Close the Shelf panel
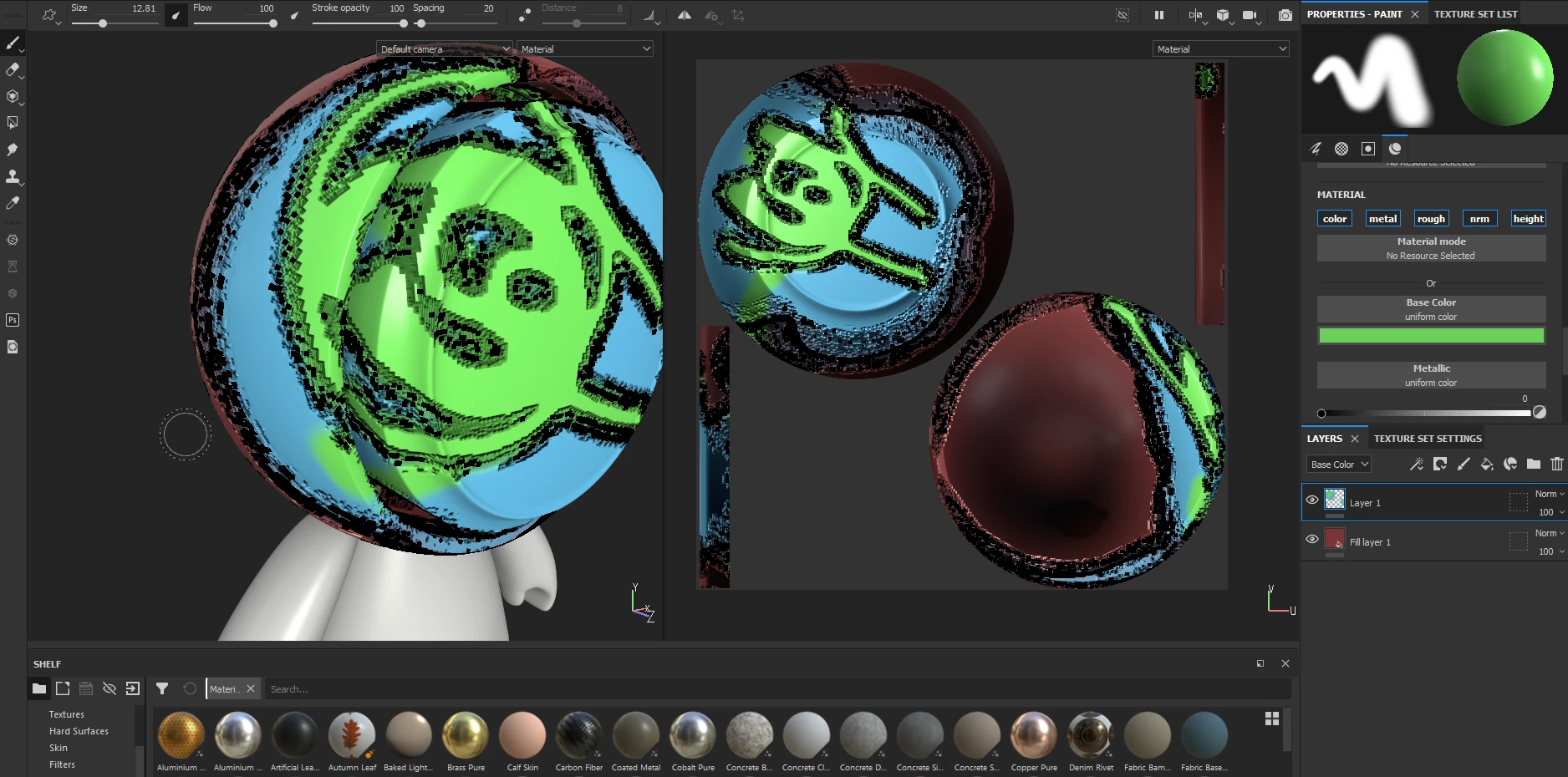The image size is (1568, 777). pos(1285,663)
